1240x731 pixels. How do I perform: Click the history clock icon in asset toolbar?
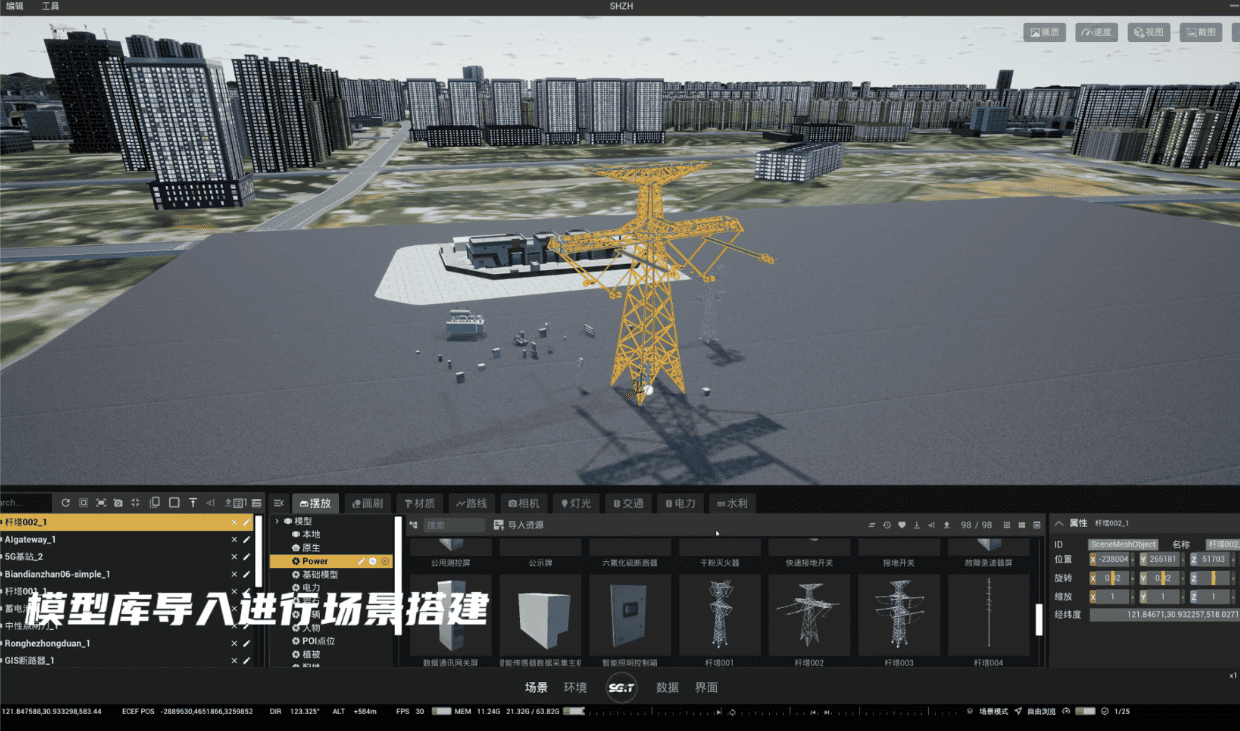[x=886, y=525]
